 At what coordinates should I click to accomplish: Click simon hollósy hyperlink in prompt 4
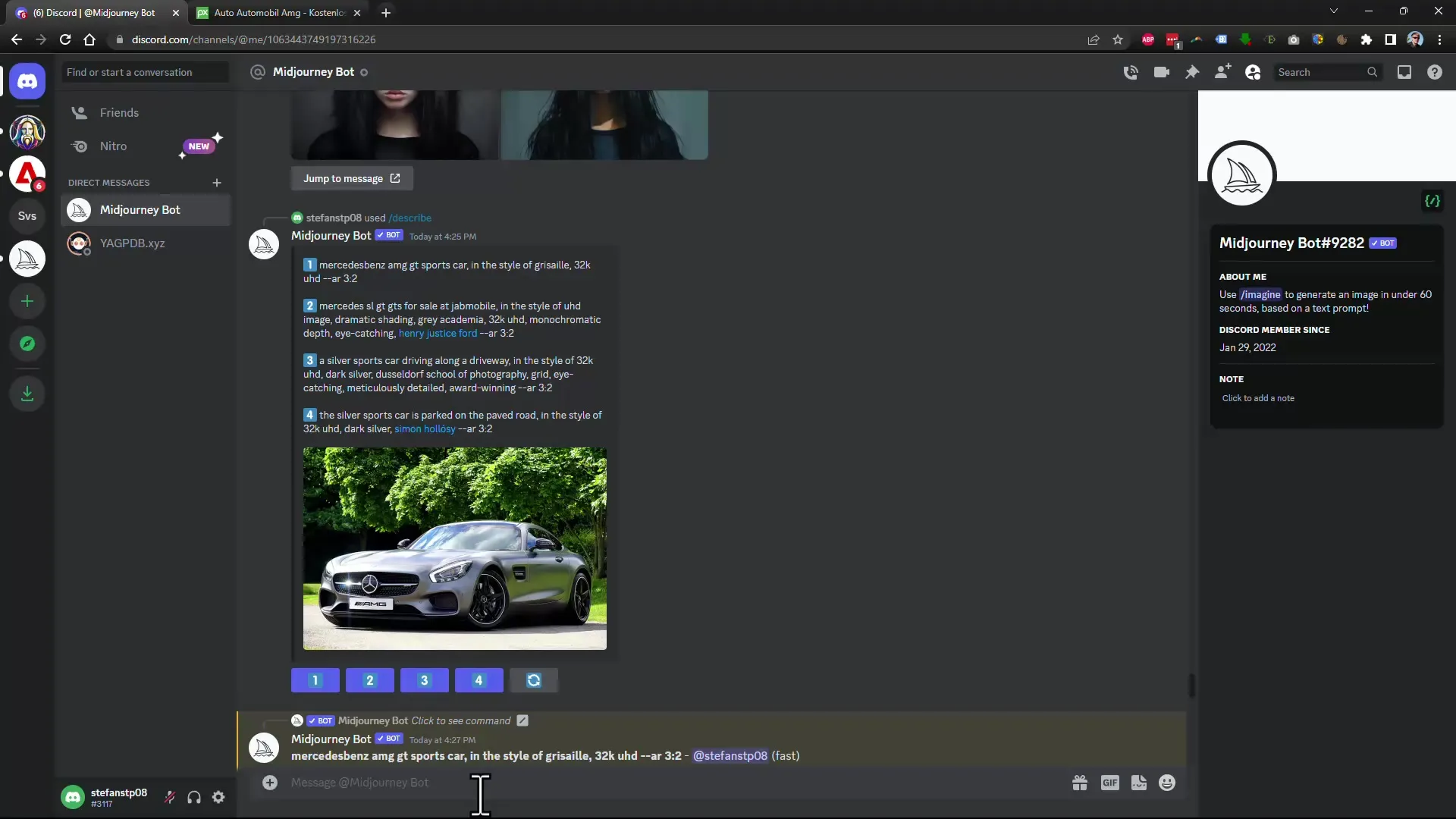[425, 428]
